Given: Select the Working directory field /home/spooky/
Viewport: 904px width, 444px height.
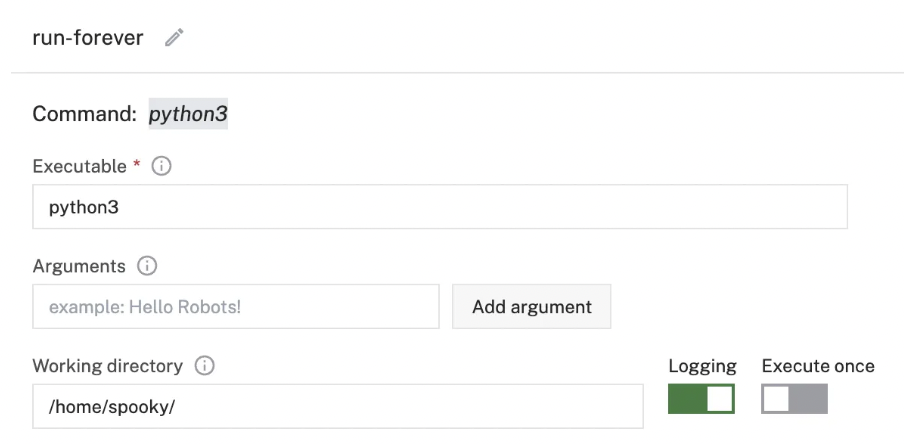Looking at the screenshot, I should [337, 406].
